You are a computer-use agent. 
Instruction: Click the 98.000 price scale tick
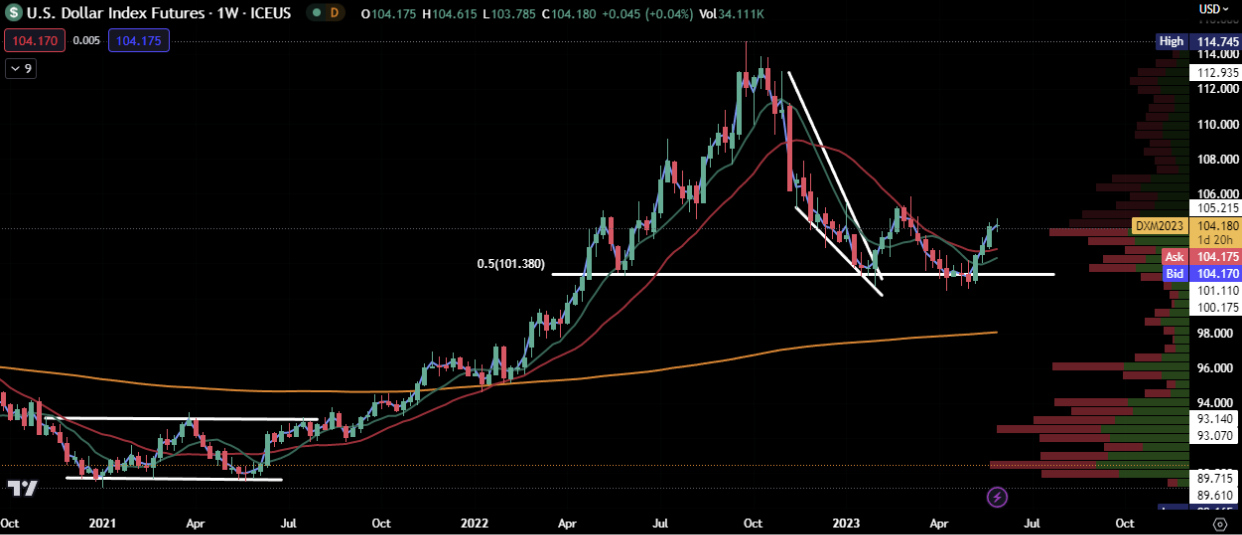click(x=1215, y=333)
